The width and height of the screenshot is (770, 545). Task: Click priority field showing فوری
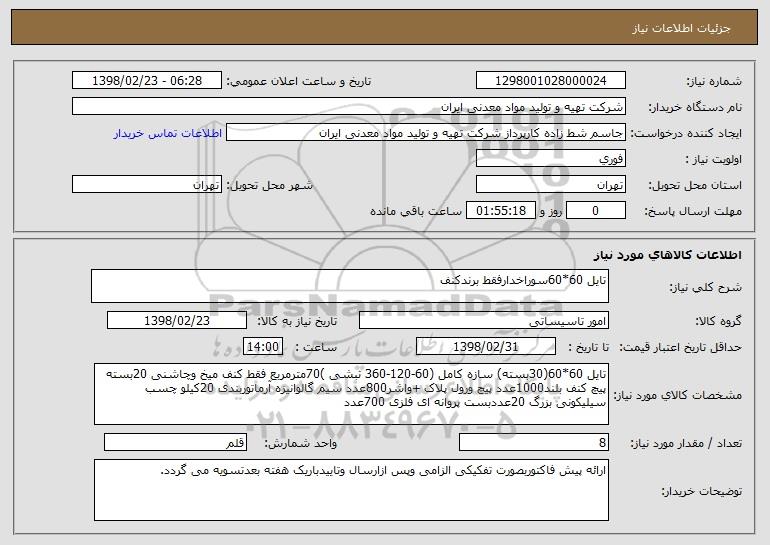pyautogui.click(x=550, y=159)
